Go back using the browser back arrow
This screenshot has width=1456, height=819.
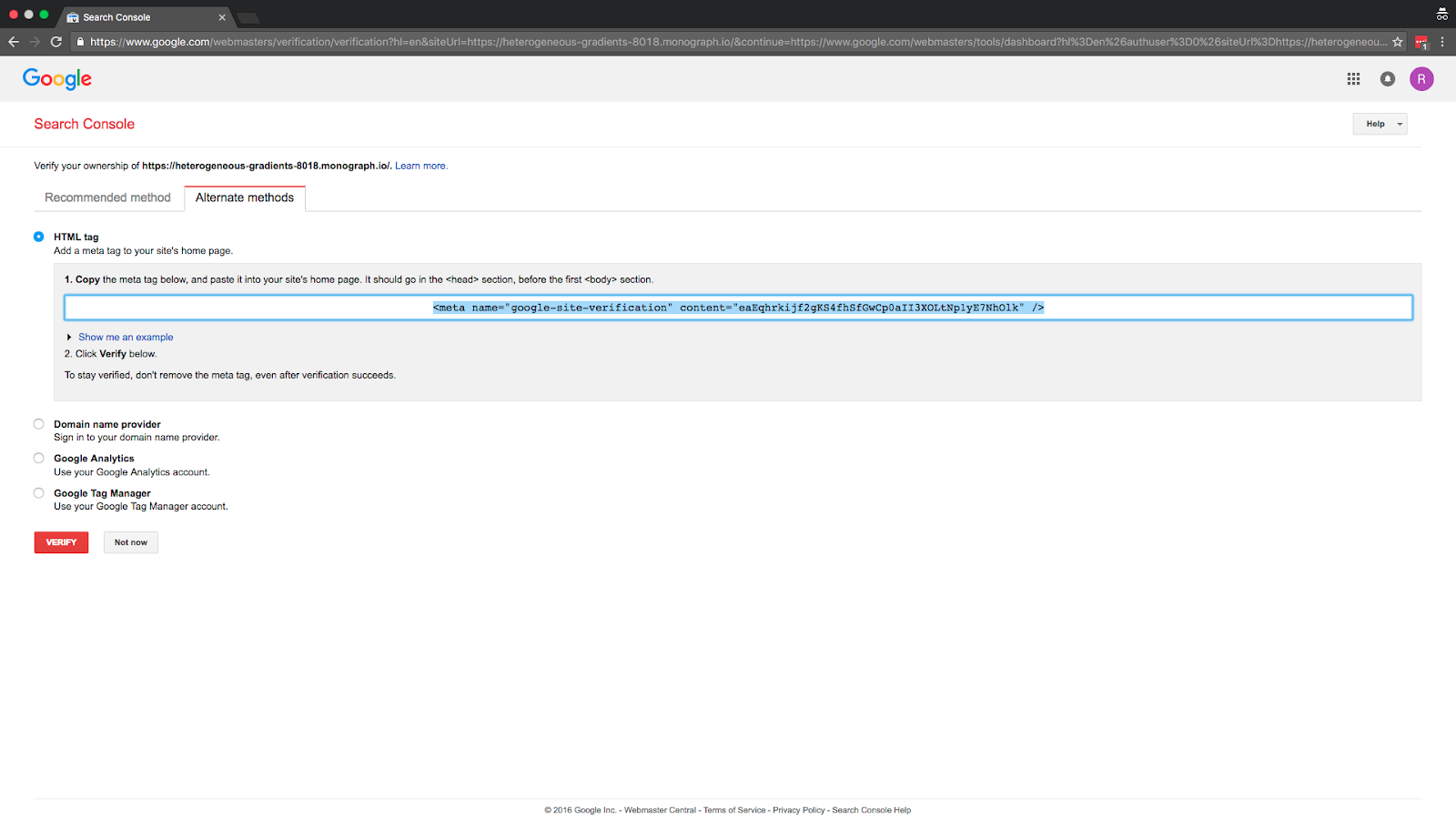click(14, 42)
